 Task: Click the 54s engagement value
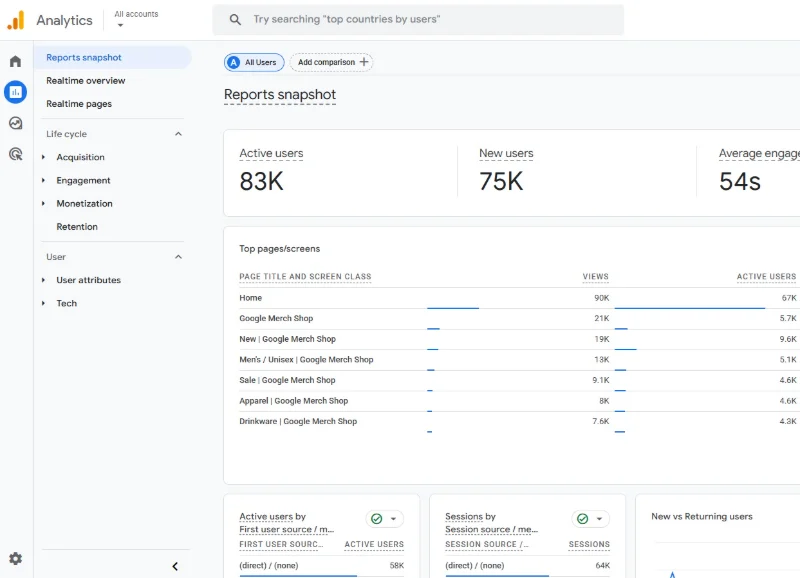pyautogui.click(x=740, y=181)
